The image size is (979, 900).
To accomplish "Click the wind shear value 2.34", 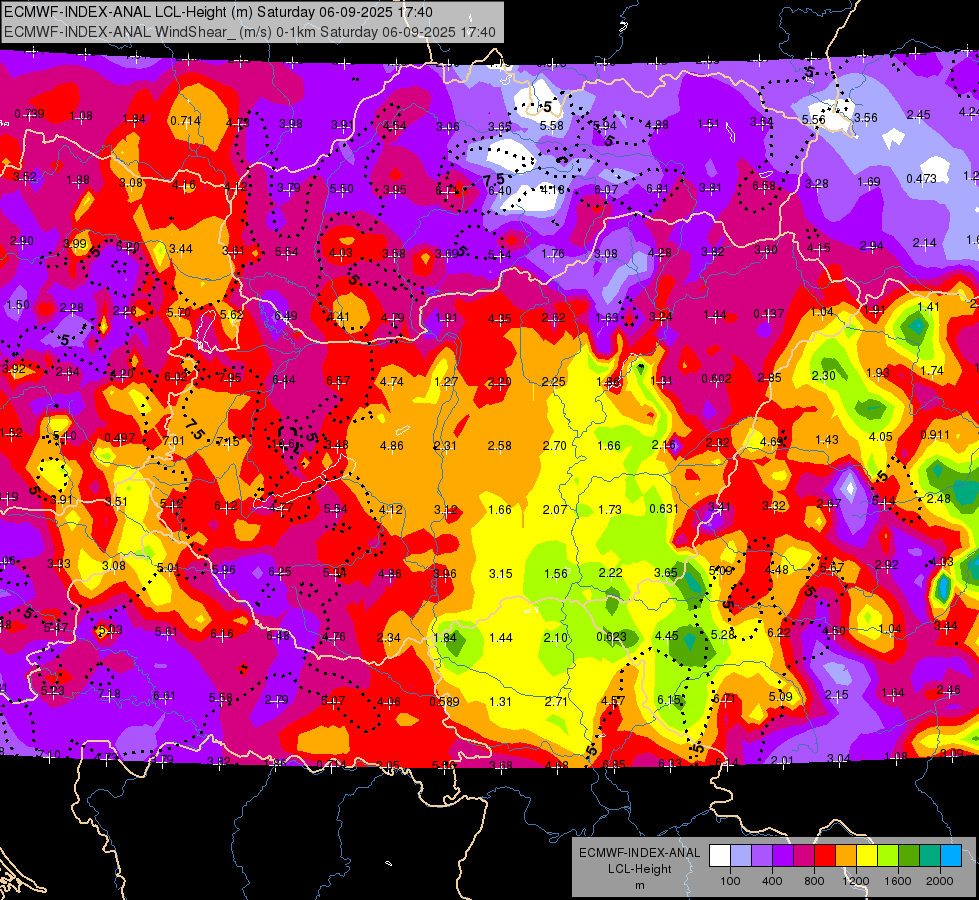I will click(388, 638).
